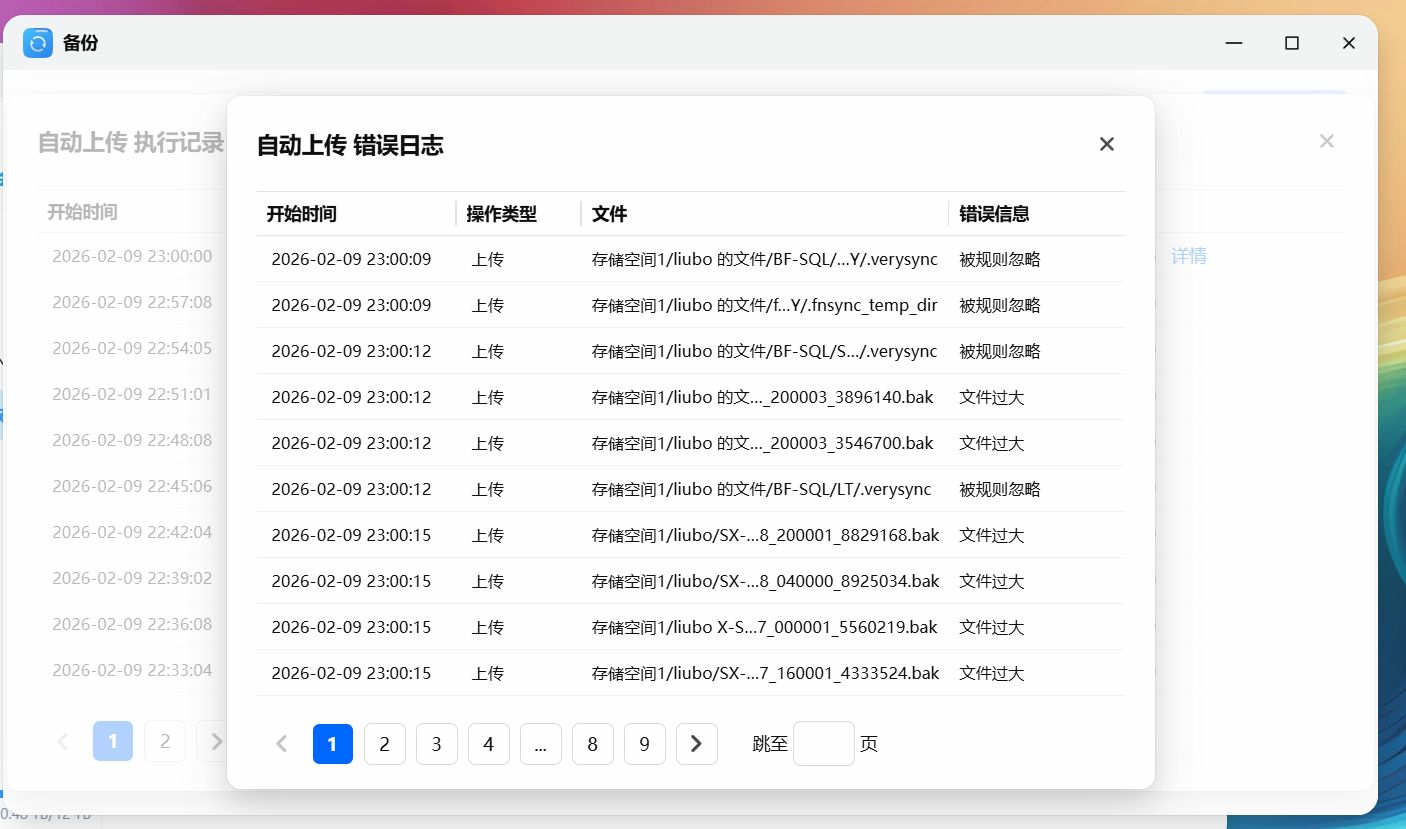Click the 备份 app icon in title bar
This screenshot has height=829, width=1406.
(x=38, y=43)
